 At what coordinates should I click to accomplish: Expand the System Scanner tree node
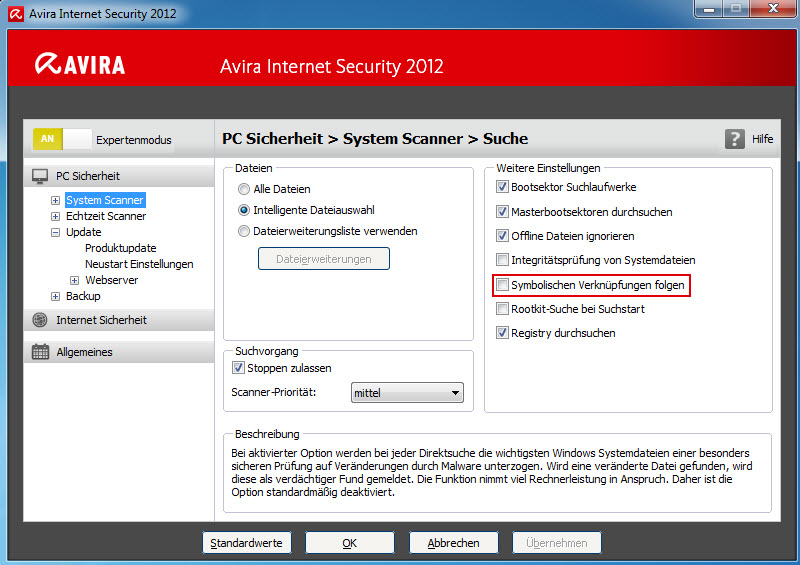point(55,201)
